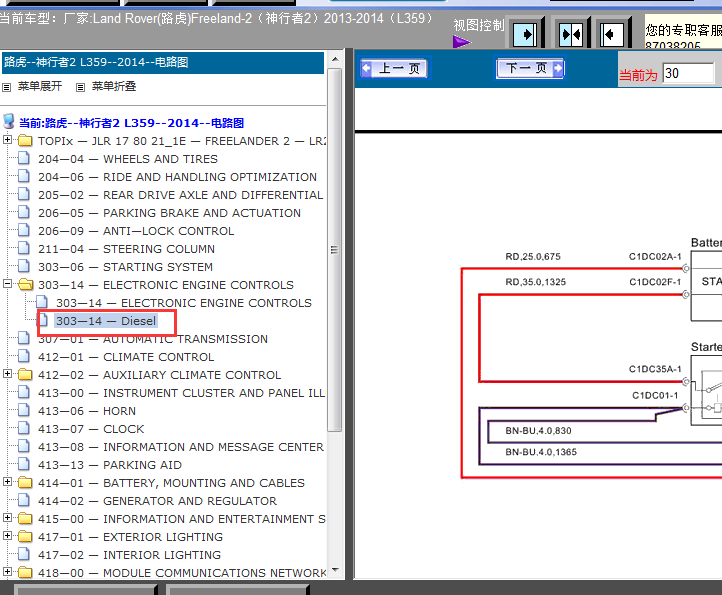Expand the TOPIx JLR FREELANDER 2 node

click(8, 141)
